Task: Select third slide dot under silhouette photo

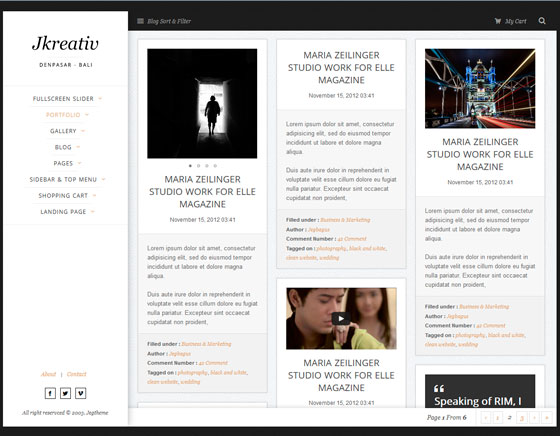Action: (207, 166)
